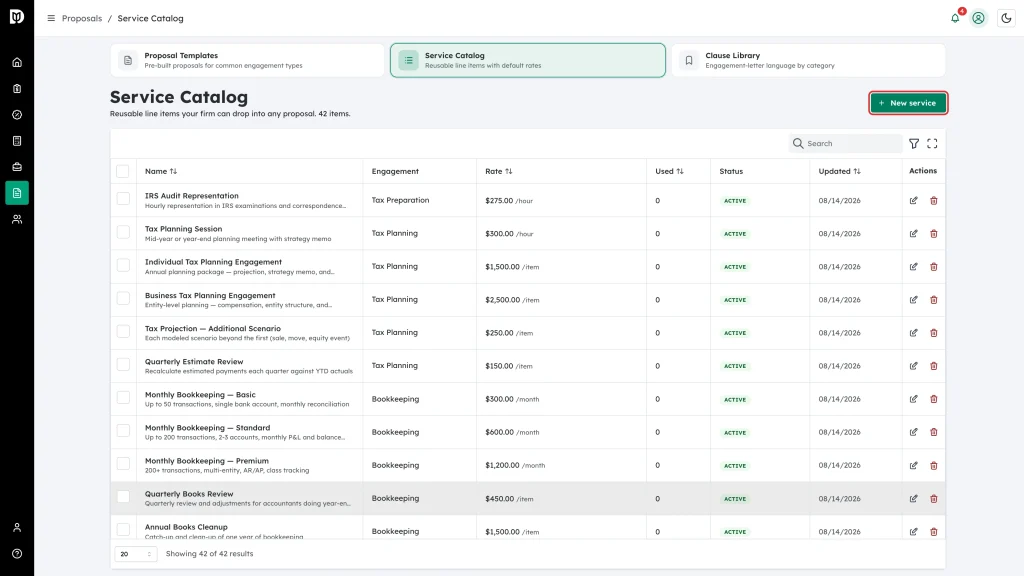
Task: Click Showing 42 of 42 results text
Action: 209,554
